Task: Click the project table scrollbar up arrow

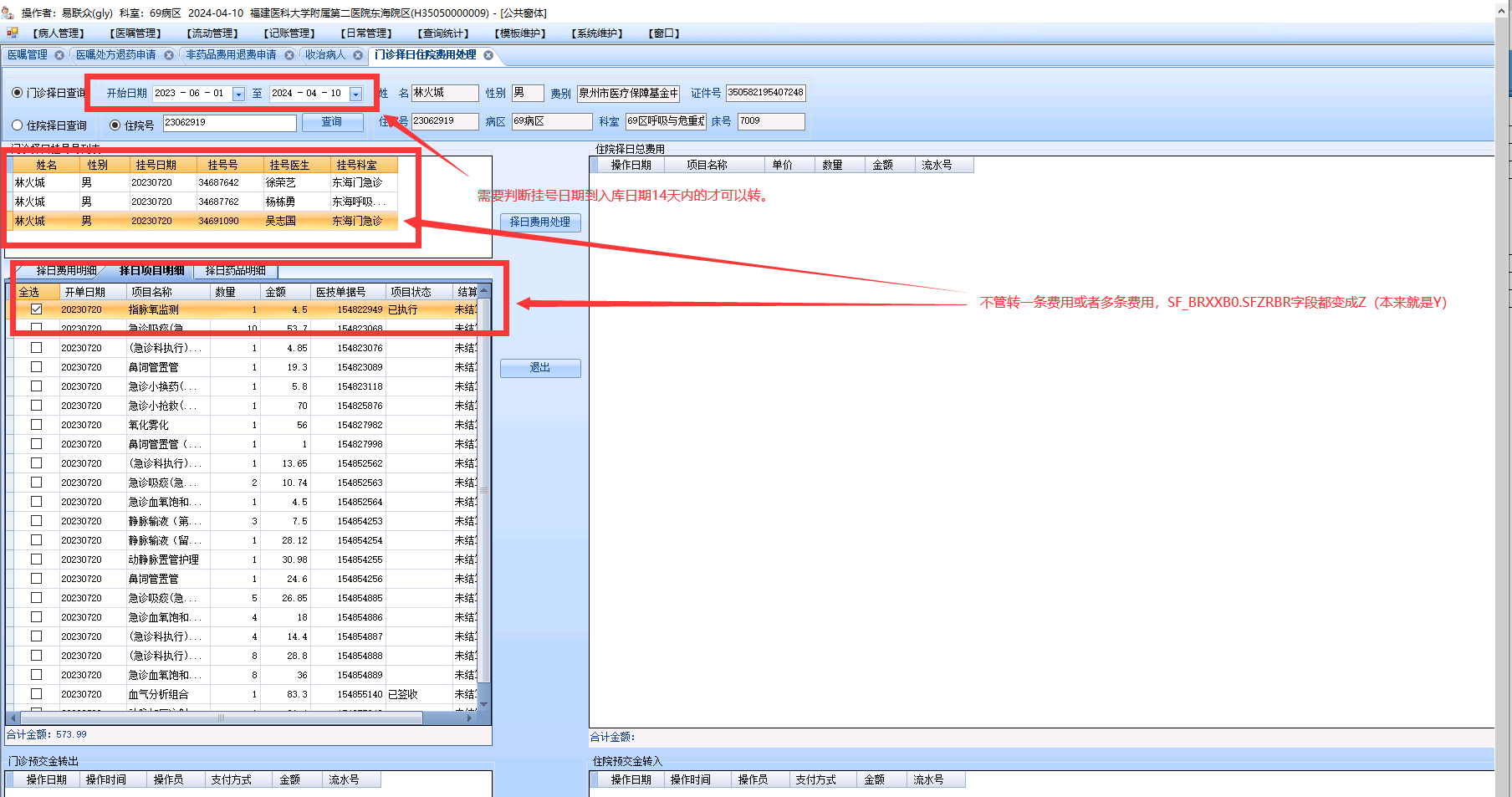Action: click(x=483, y=290)
